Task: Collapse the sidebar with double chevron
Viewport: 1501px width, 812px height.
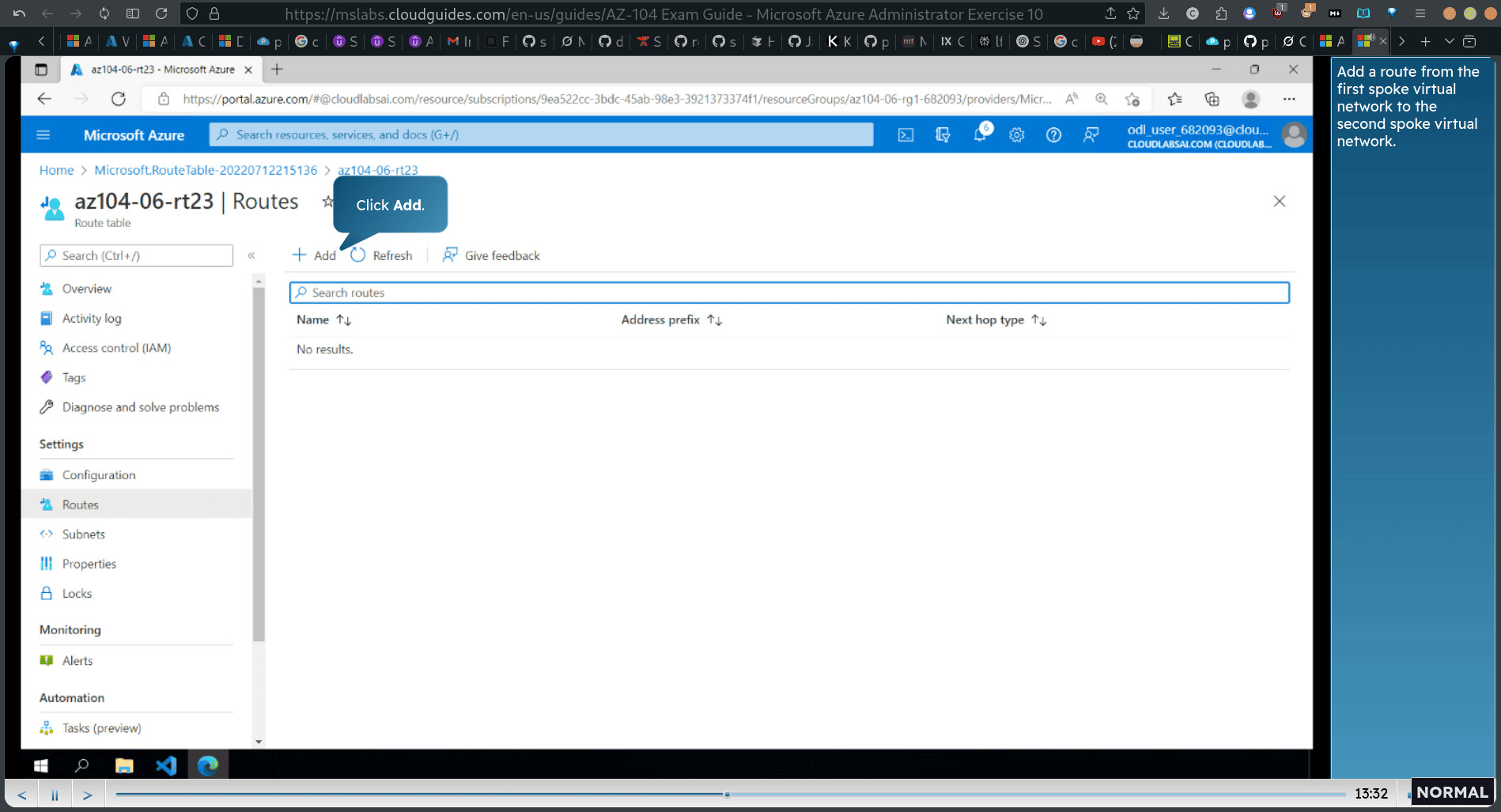Action: tap(251, 255)
